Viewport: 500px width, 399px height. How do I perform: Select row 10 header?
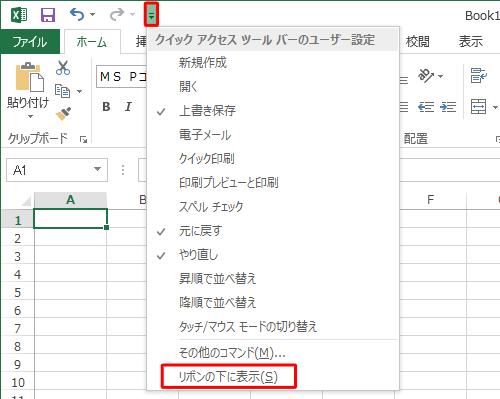[17, 382]
